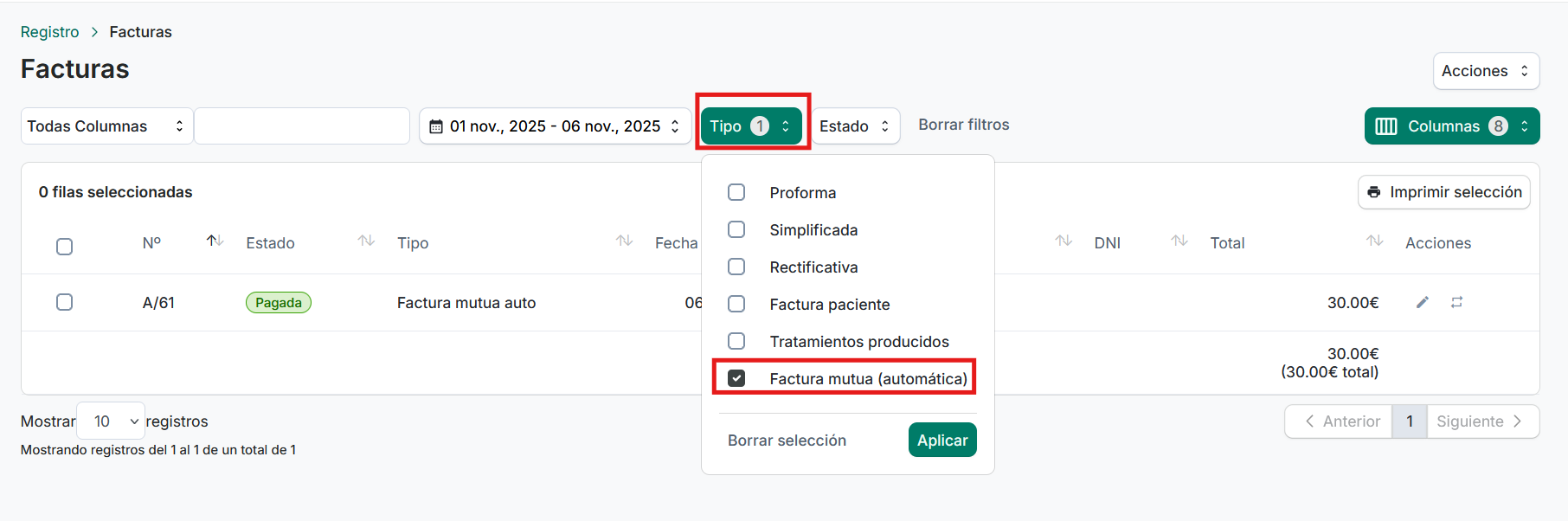Open the Todas Columnas dropdown
This screenshot has height=521, width=1568.
(106, 126)
